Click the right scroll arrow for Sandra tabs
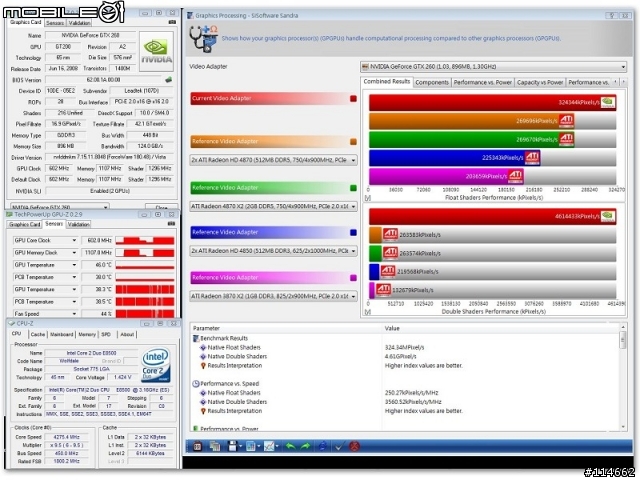This screenshot has width=640, height=480. point(623,82)
